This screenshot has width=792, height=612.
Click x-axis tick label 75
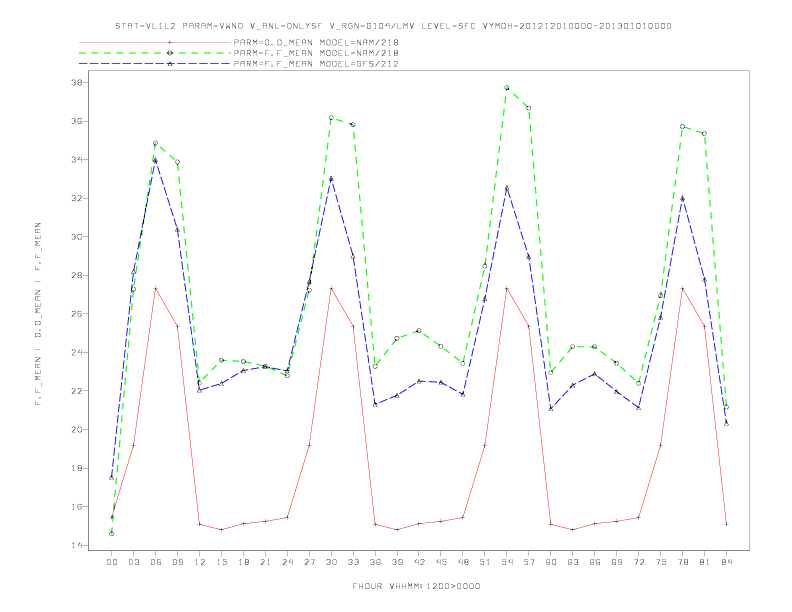click(661, 562)
